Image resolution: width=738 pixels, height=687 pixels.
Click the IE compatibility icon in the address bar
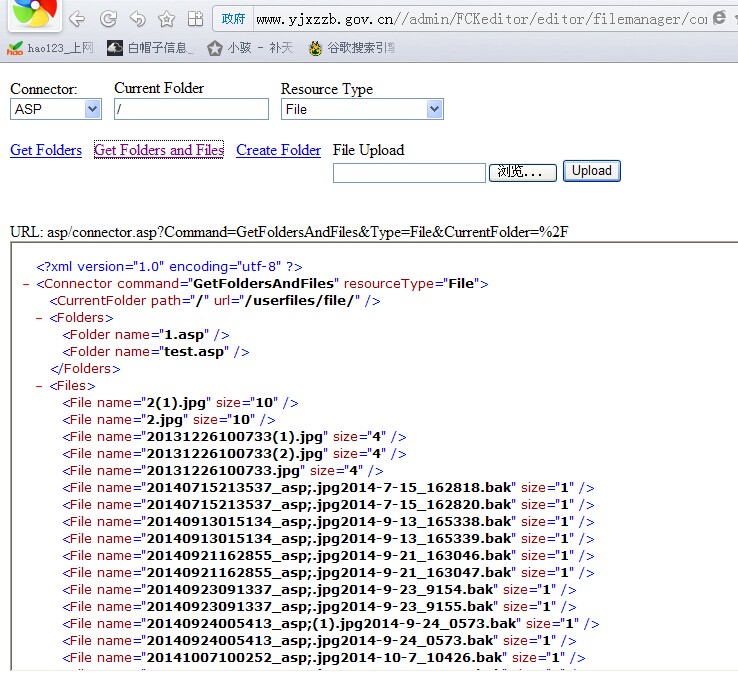click(x=719, y=18)
